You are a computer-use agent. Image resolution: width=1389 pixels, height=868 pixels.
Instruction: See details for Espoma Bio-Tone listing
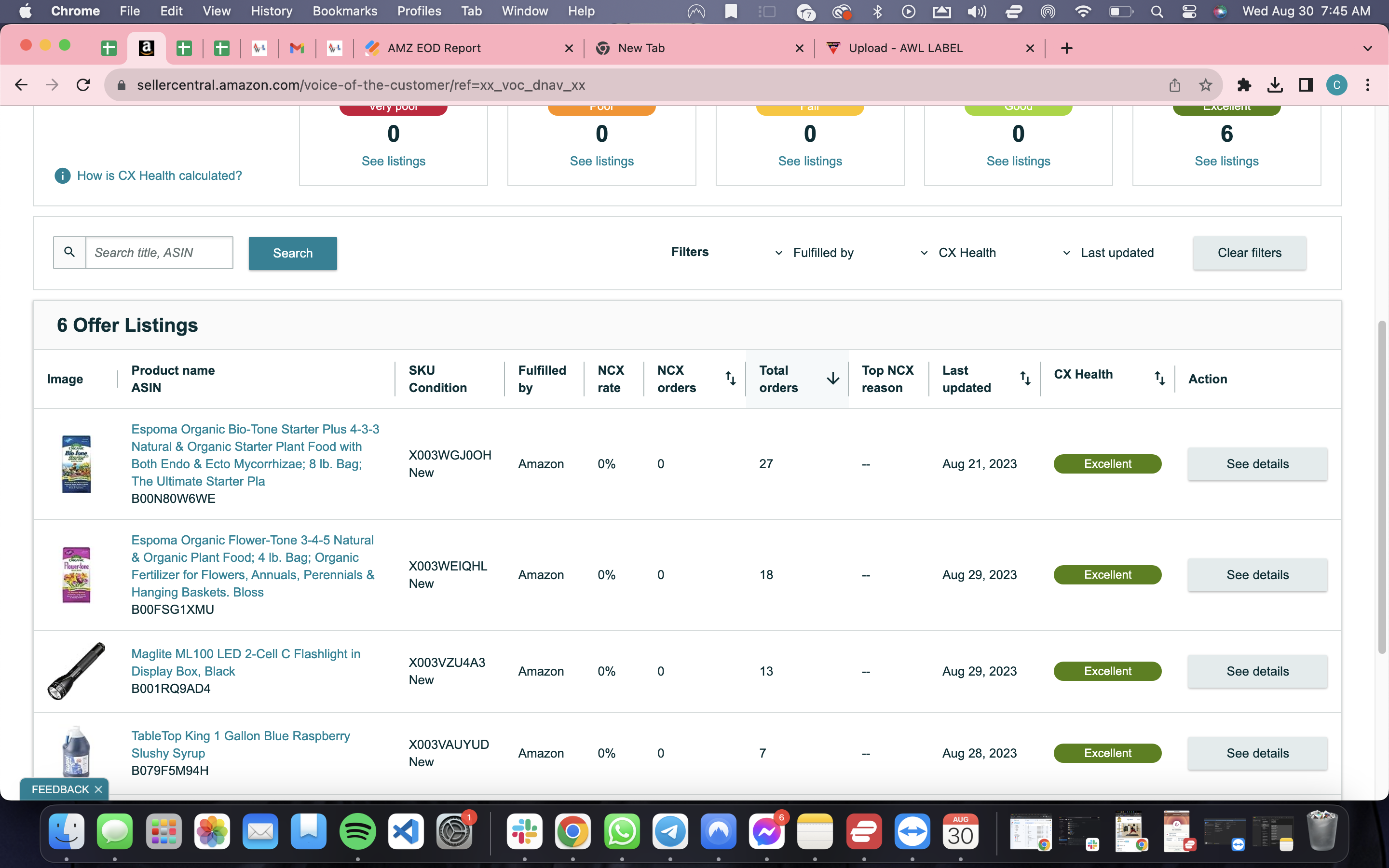pyautogui.click(x=1257, y=464)
